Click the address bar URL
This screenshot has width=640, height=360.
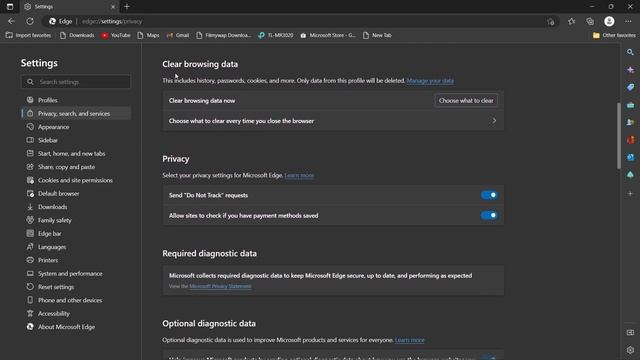pos(112,21)
